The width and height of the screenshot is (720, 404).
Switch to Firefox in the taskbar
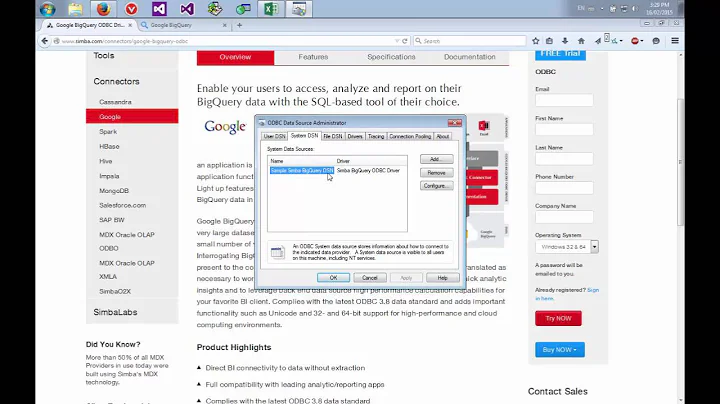tap(103, 9)
